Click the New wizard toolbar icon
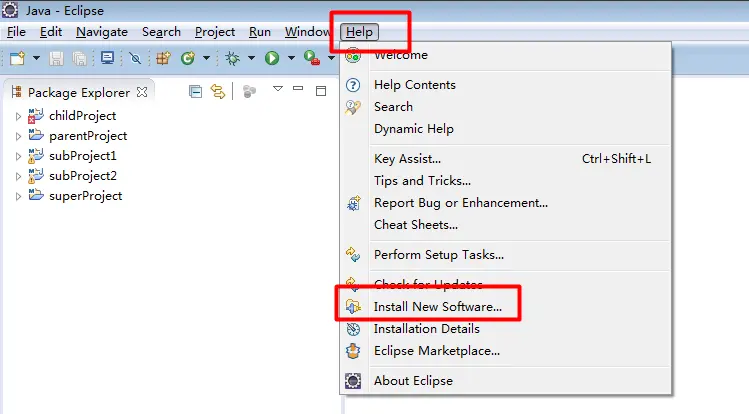The height and width of the screenshot is (414, 749). point(18,58)
